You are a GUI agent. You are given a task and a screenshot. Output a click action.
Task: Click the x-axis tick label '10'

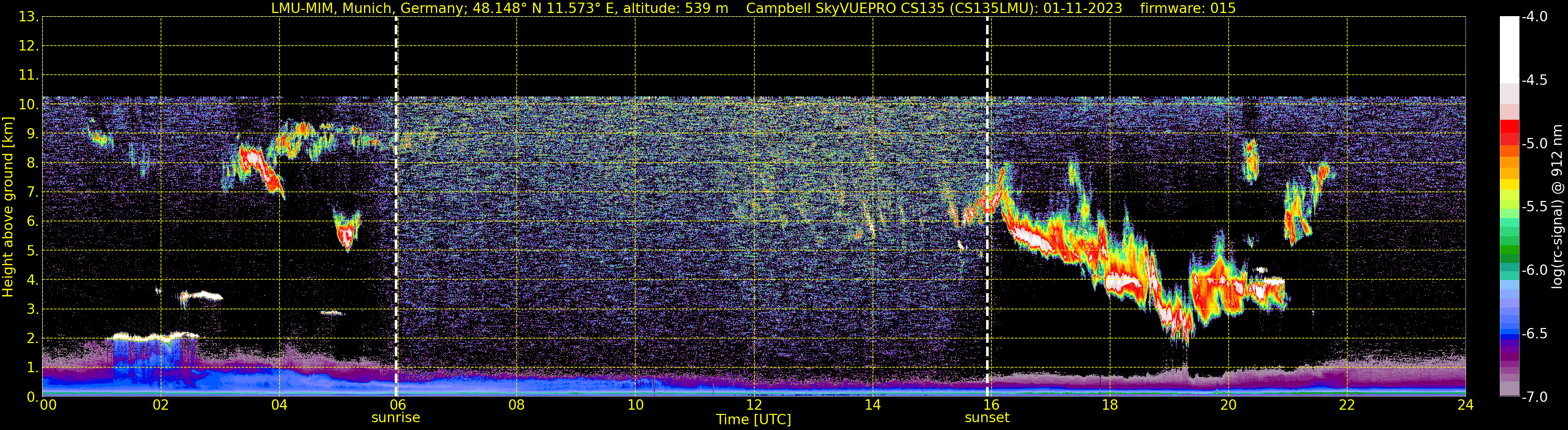(636, 405)
